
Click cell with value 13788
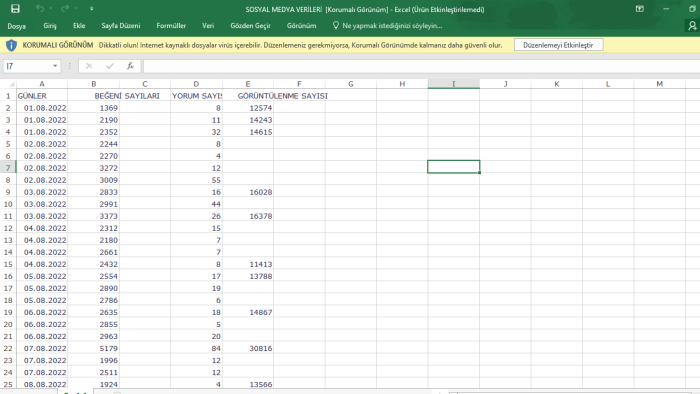coord(248,276)
